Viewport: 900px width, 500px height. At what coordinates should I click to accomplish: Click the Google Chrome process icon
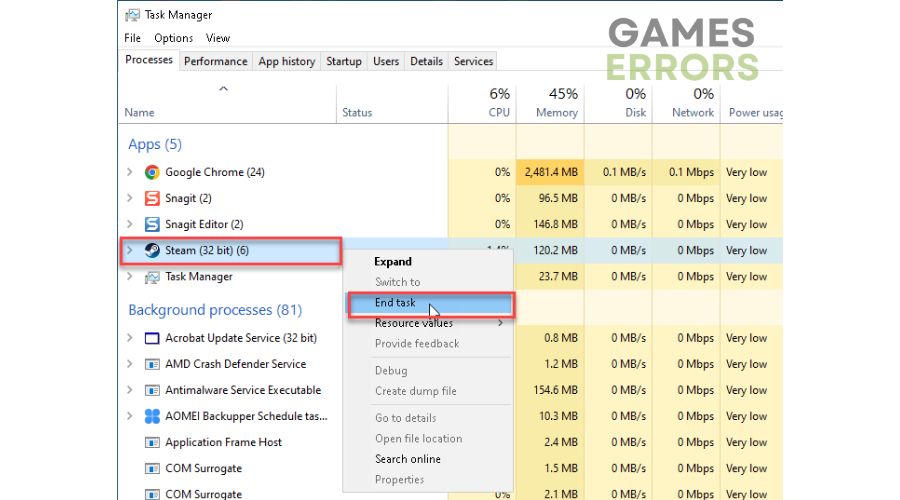(152, 172)
